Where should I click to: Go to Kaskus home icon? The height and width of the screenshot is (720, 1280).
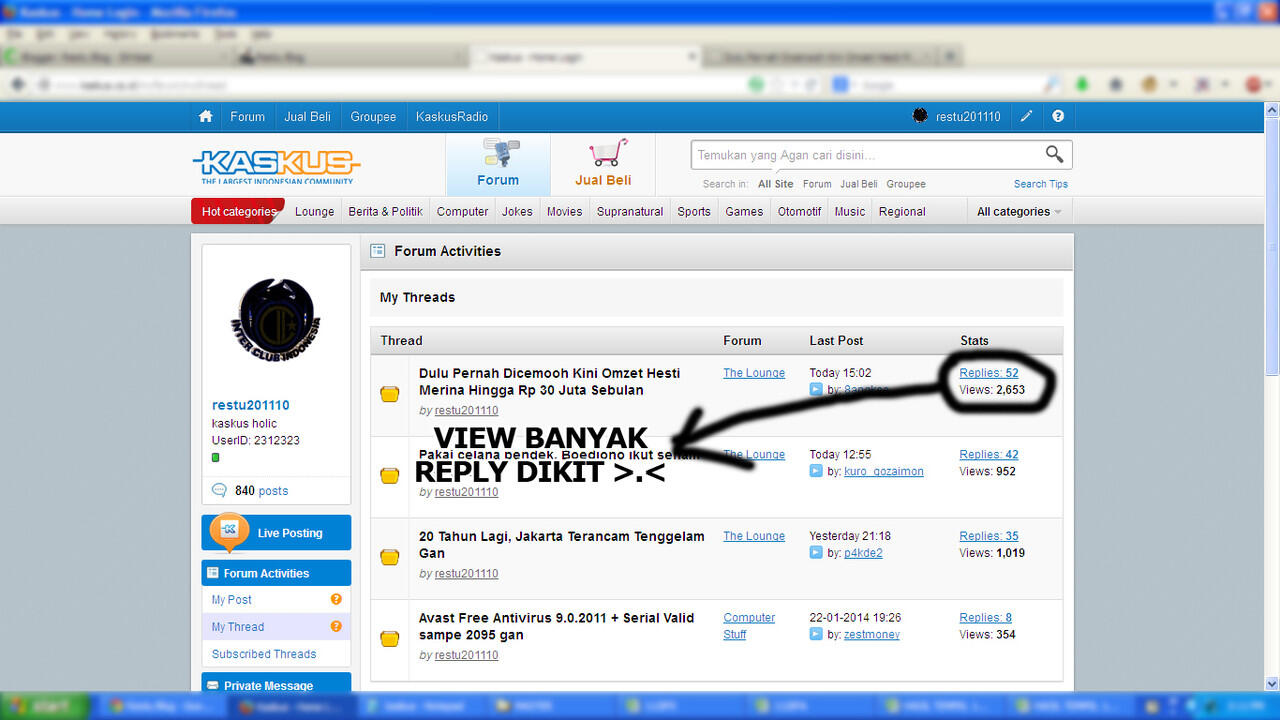[x=206, y=117]
